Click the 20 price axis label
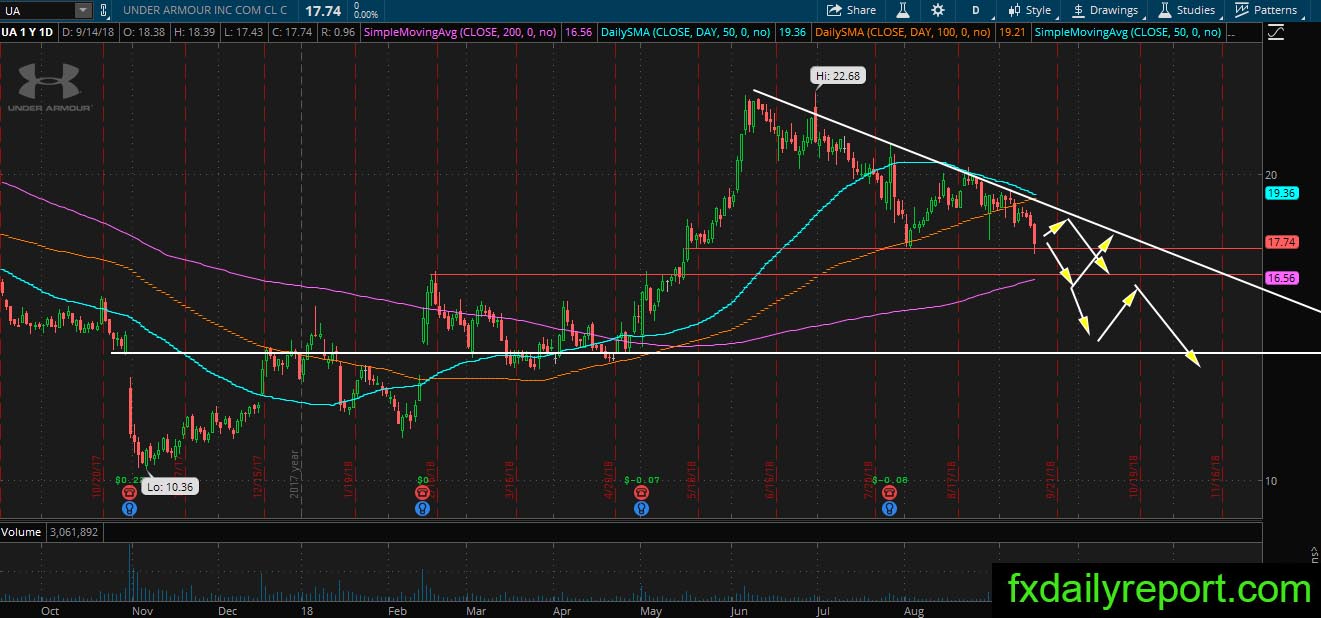1321x618 pixels. (x=1272, y=174)
